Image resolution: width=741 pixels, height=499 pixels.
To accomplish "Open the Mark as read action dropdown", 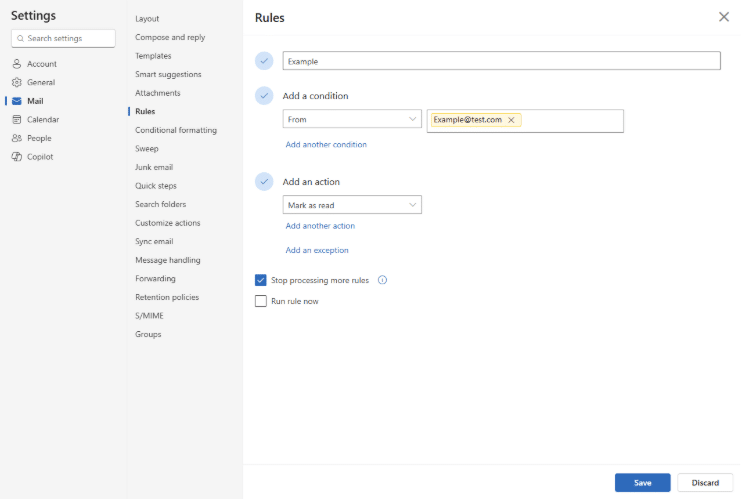I will [352, 205].
